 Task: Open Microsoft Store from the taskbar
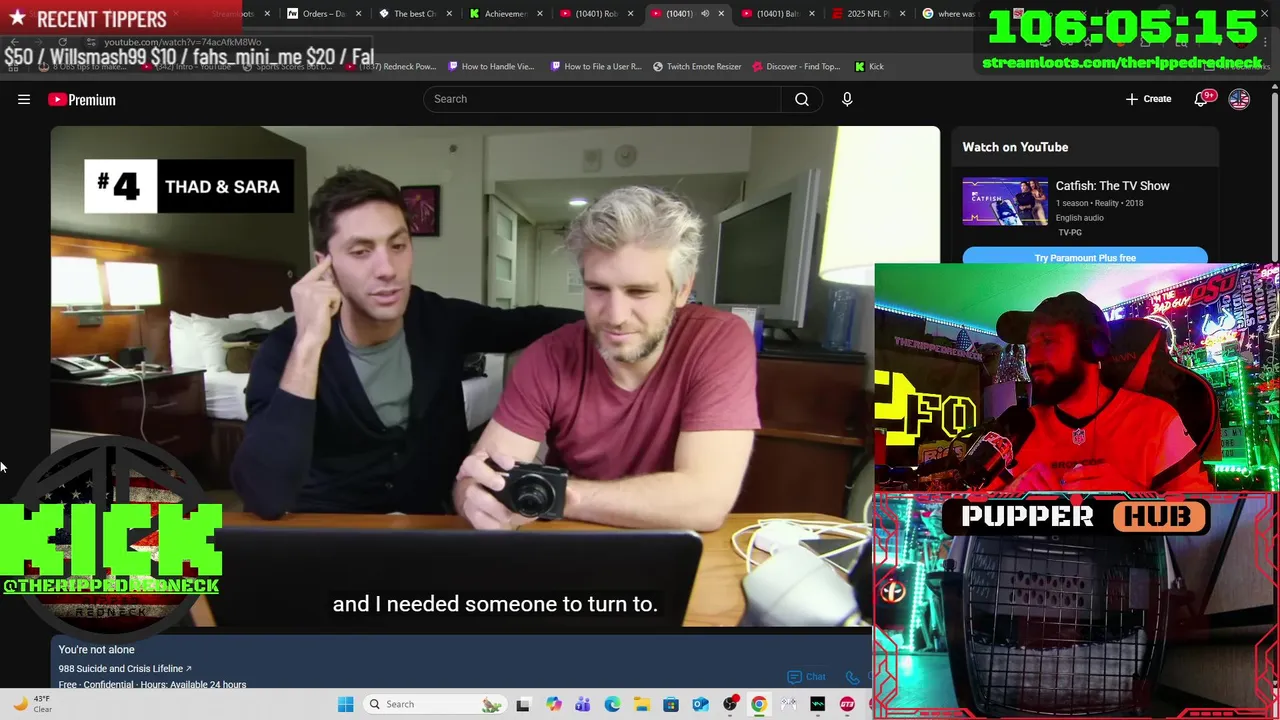(x=671, y=704)
